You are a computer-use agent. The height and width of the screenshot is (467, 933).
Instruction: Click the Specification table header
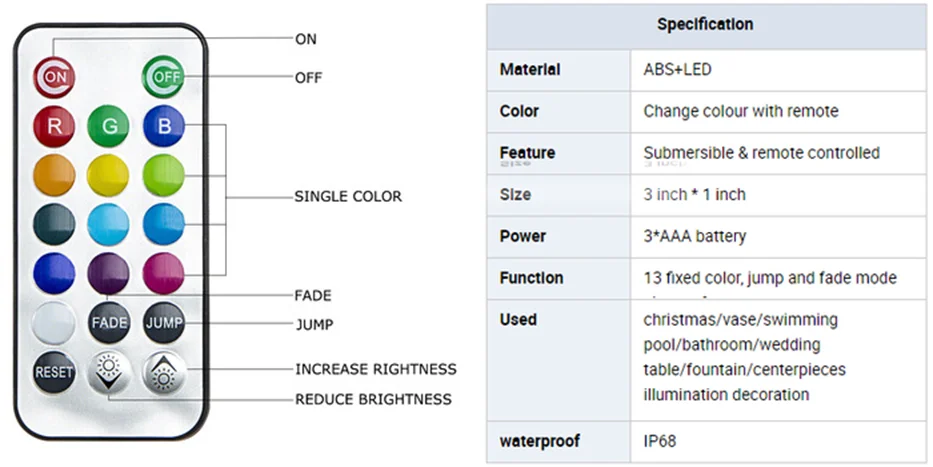(705, 24)
